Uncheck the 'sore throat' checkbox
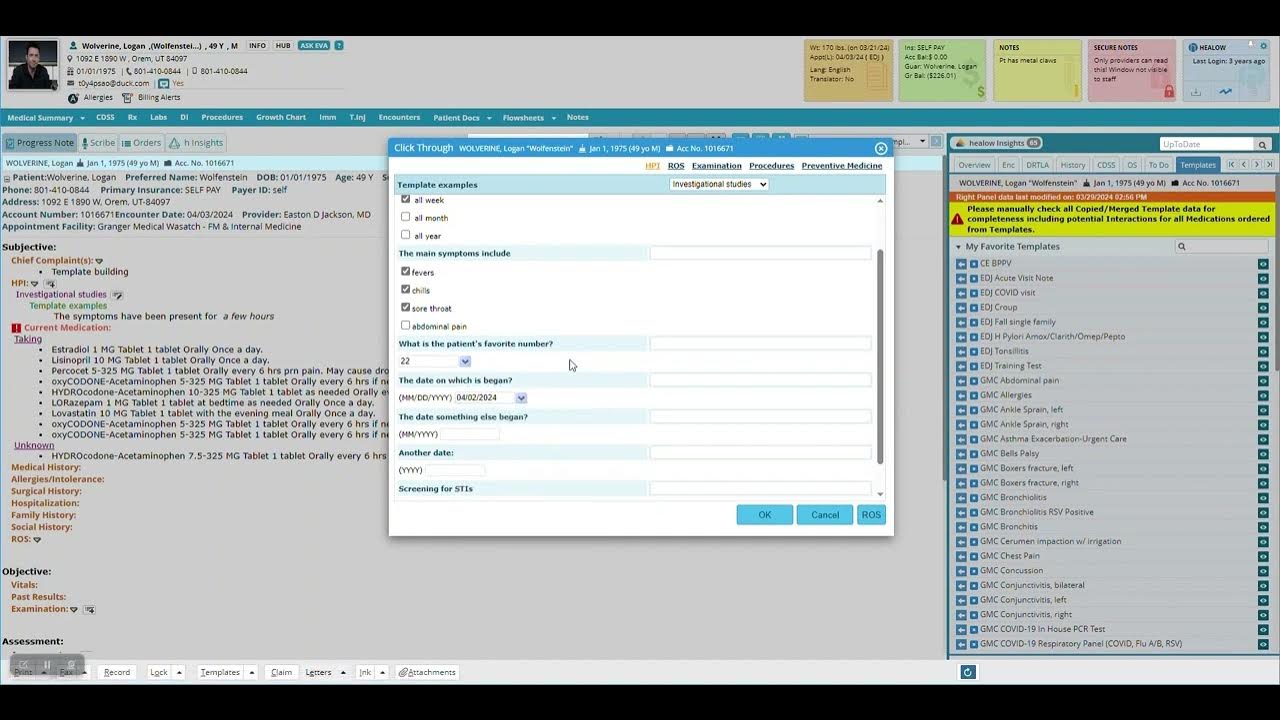Image resolution: width=1280 pixels, height=720 pixels. (x=405, y=307)
